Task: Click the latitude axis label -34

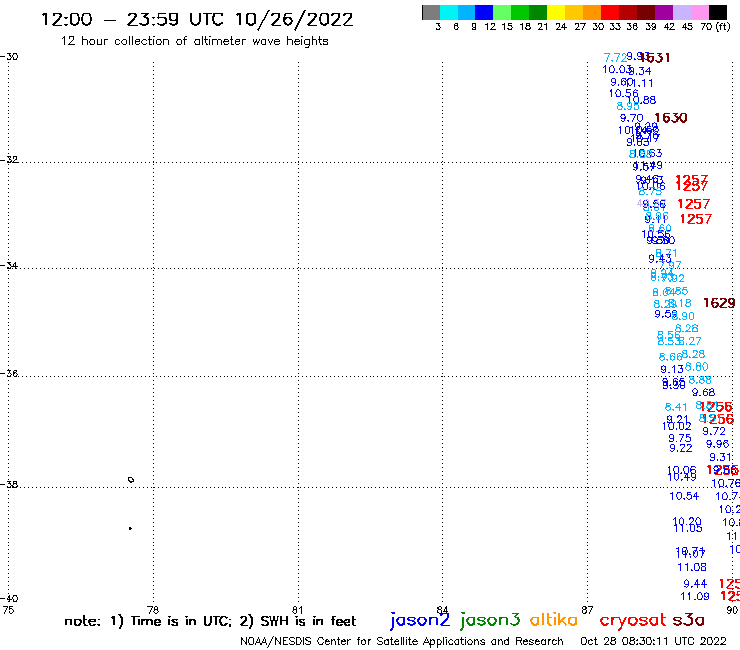Action: (x=9, y=265)
